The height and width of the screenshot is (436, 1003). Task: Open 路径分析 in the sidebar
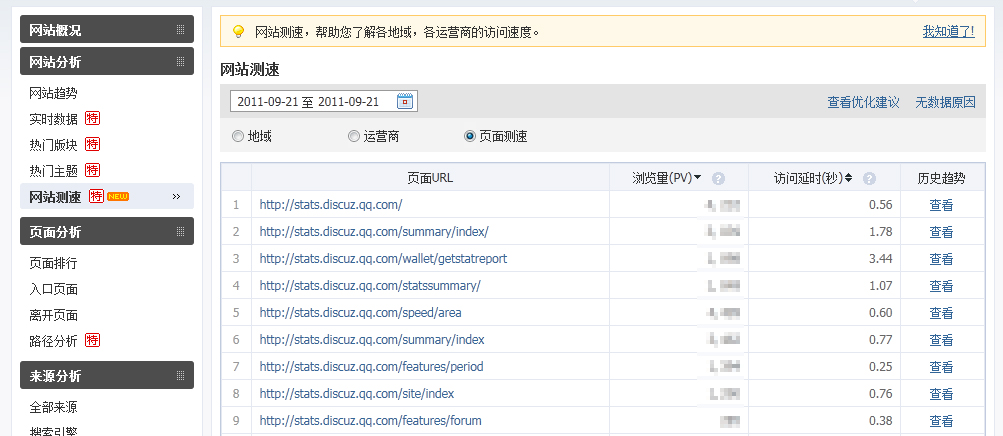(x=54, y=341)
